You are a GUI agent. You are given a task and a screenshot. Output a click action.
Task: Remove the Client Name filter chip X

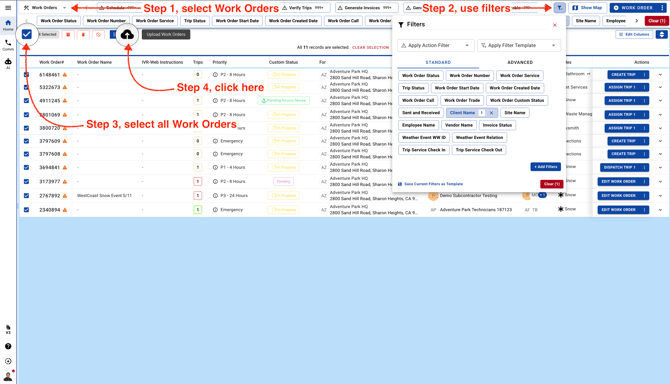pos(491,113)
